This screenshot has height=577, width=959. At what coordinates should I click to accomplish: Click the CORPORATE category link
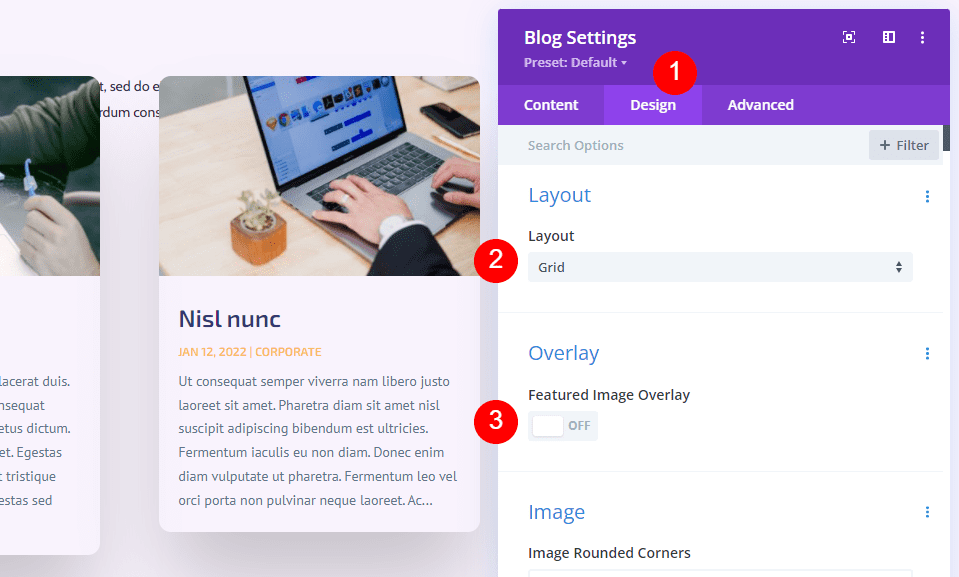coord(288,352)
